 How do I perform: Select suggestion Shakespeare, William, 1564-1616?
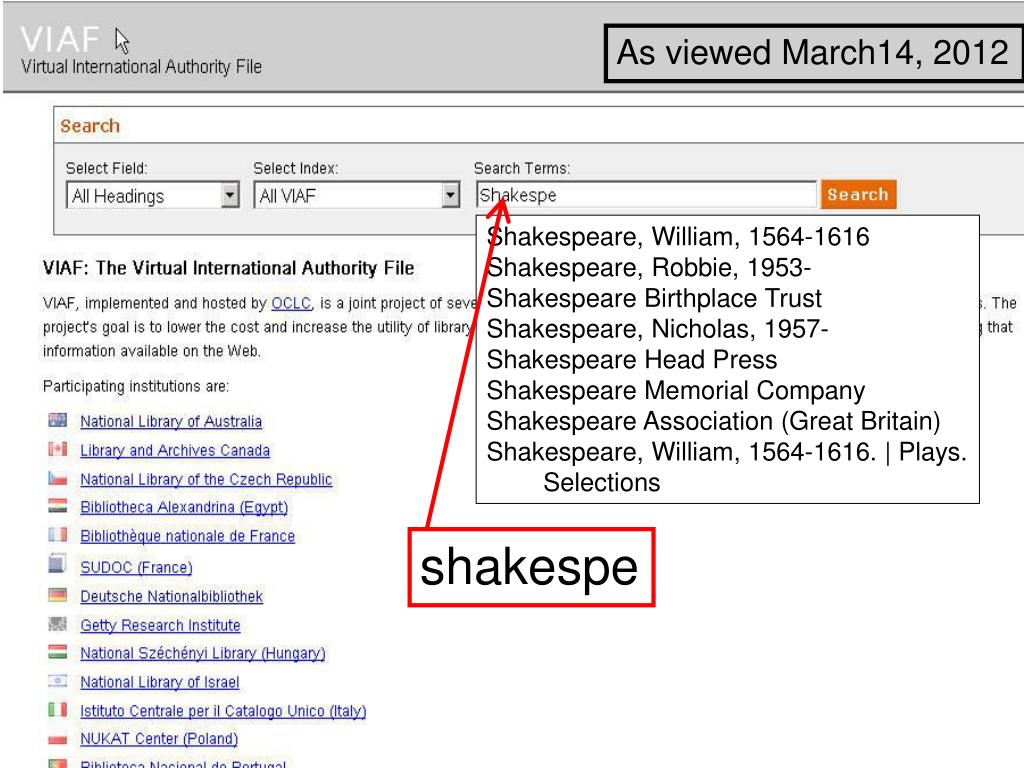coord(678,236)
